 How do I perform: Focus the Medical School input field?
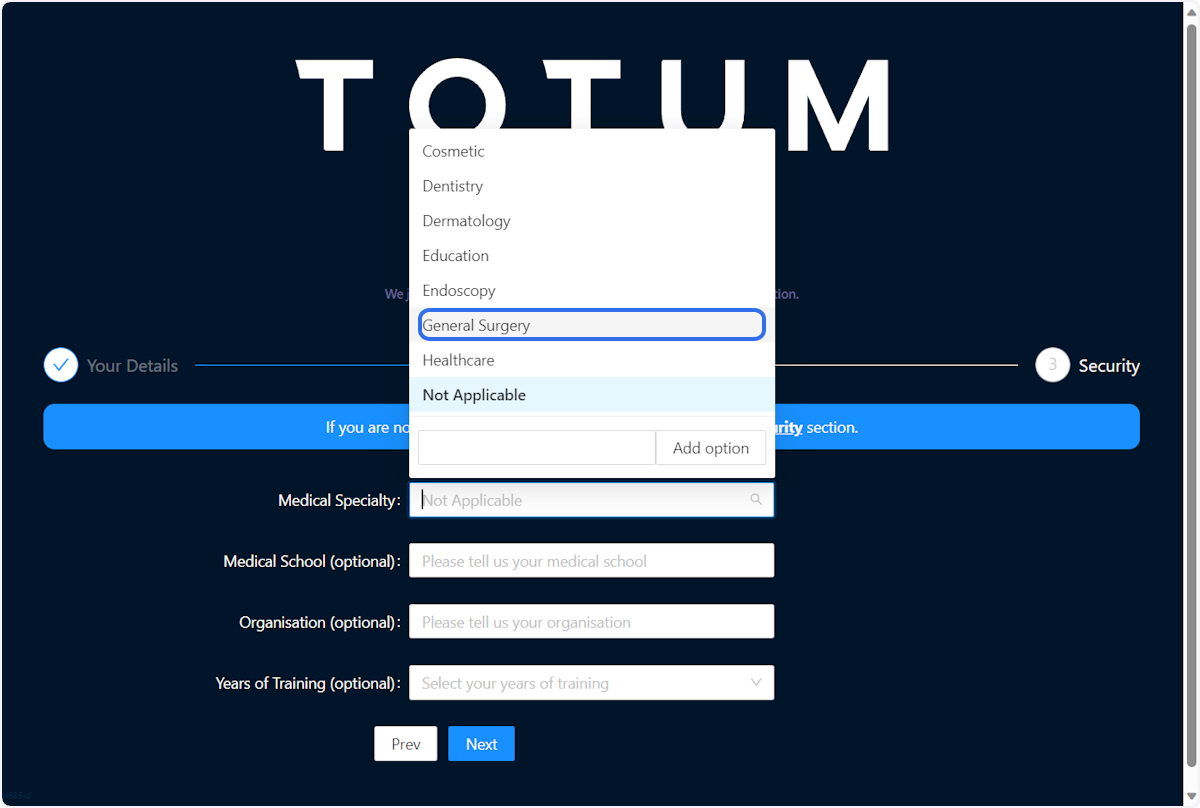(592, 561)
